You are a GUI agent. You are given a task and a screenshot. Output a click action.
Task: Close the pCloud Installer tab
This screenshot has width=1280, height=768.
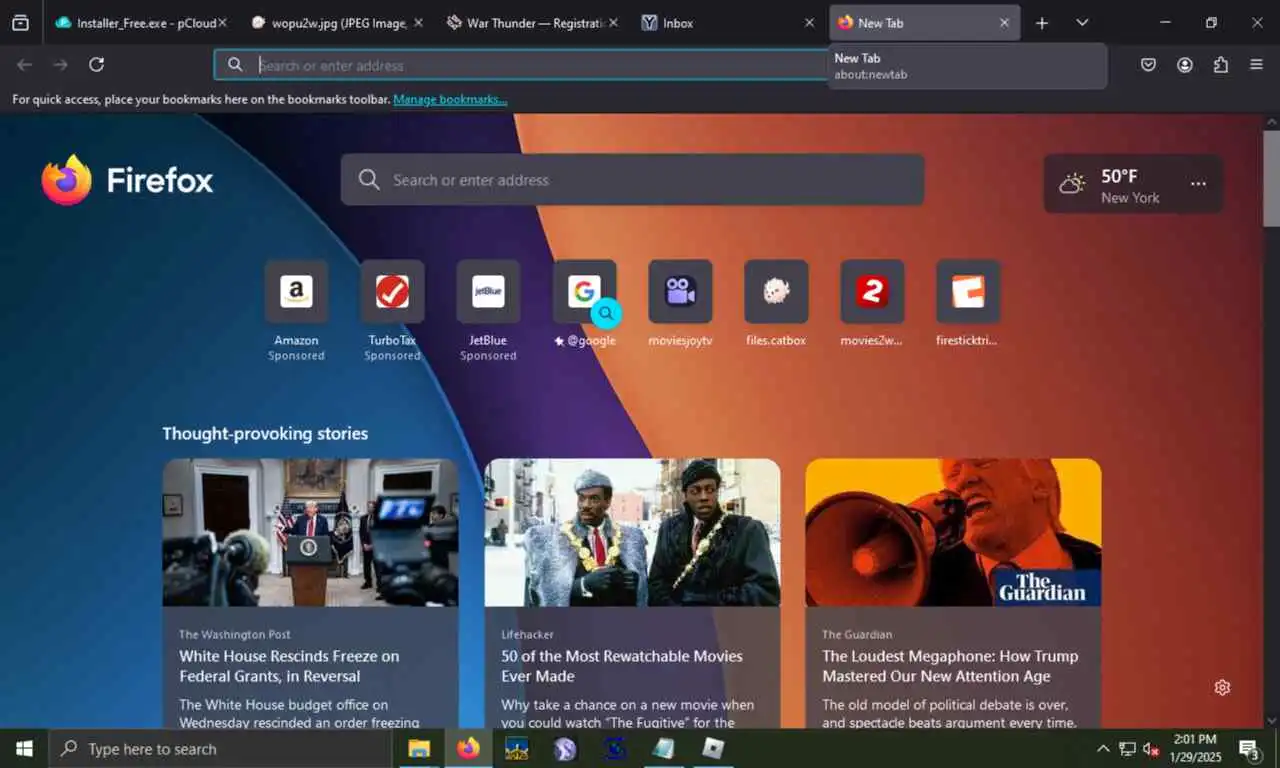222,22
